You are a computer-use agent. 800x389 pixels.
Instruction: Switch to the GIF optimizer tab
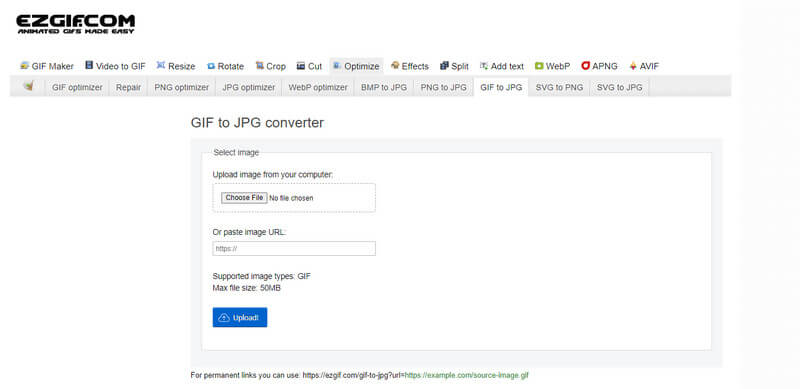click(x=77, y=87)
